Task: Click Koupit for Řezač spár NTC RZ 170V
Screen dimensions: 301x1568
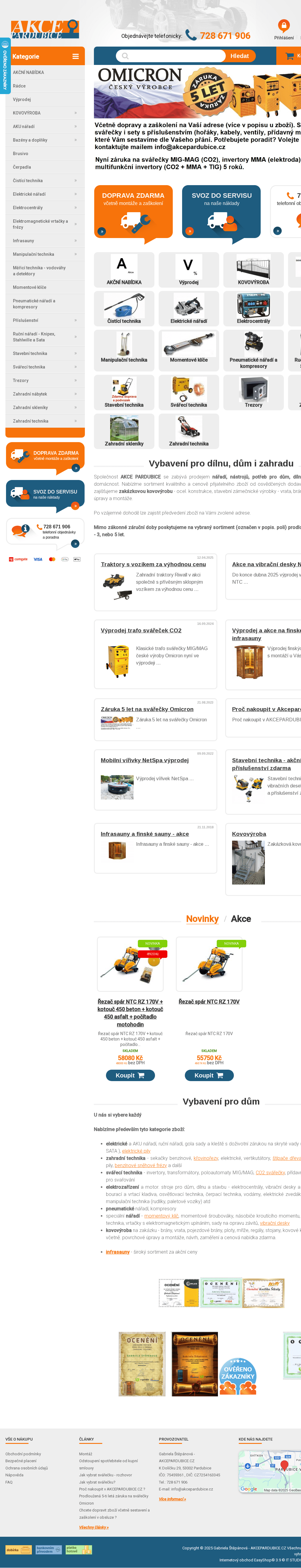Action: click(x=209, y=1075)
